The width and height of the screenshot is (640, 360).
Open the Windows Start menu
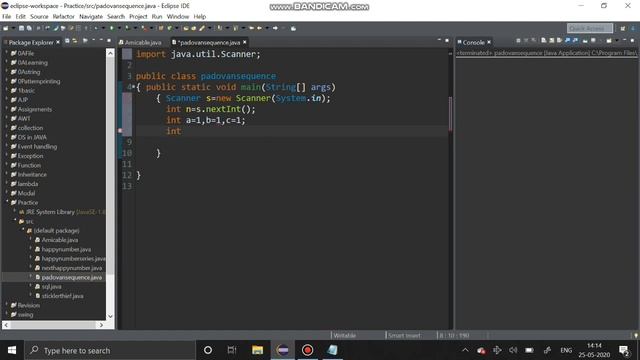tap(12, 350)
